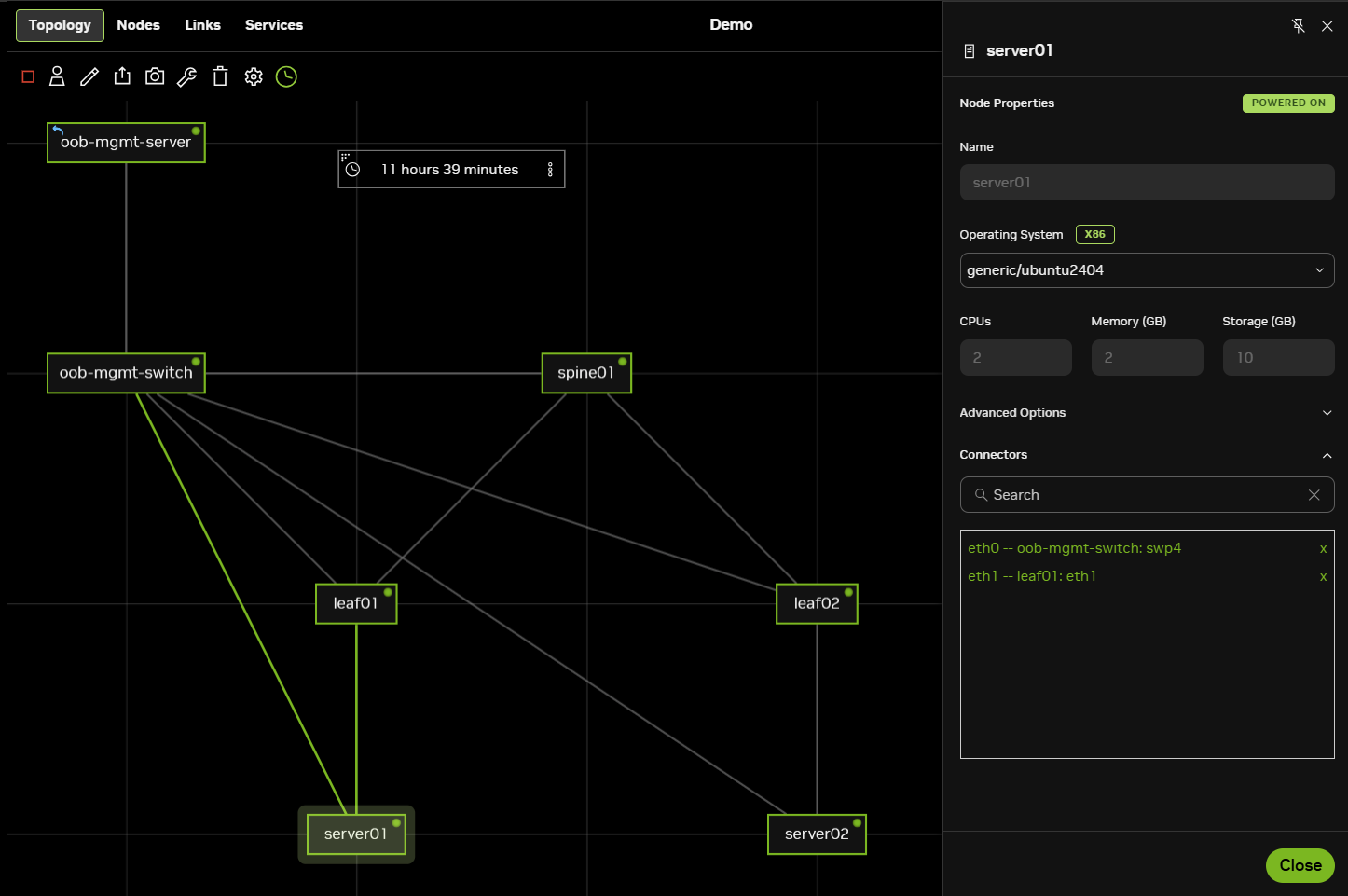The width and height of the screenshot is (1348, 896).
Task: Select the spine01 node in topology
Action: coord(586,373)
